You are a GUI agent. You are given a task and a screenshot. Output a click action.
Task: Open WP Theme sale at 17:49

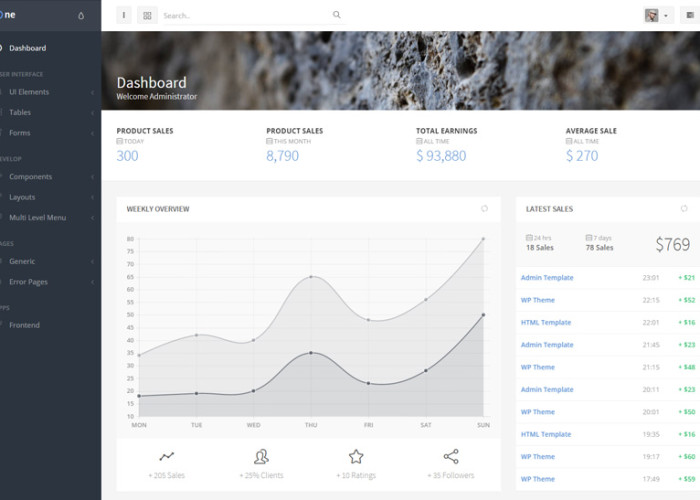point(538,479)
